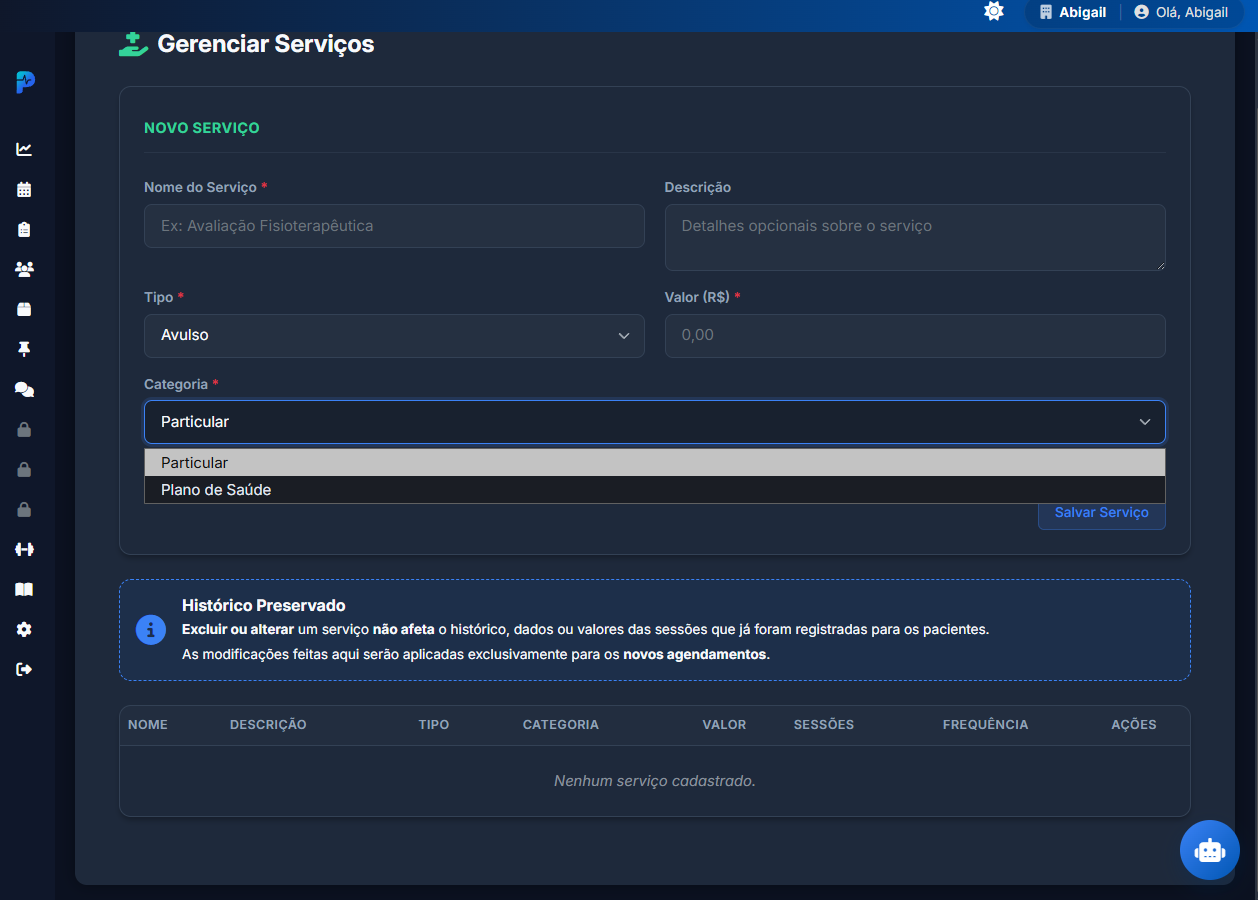Click the VALOR column header
The width and height of the screenshot is (1258, 900).
(x=724, y=725)
